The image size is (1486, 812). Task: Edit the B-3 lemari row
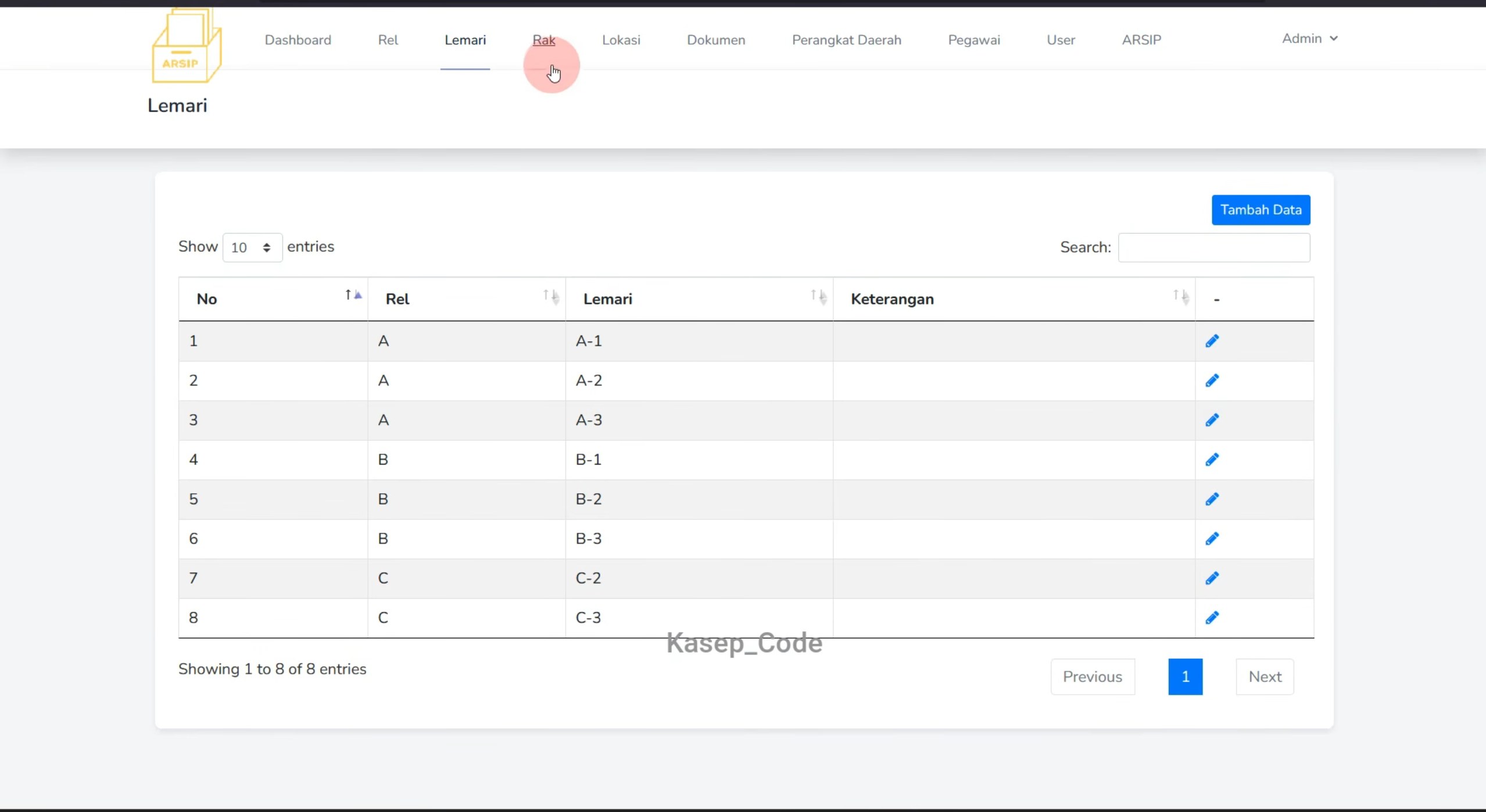(x=1212, y=538)
